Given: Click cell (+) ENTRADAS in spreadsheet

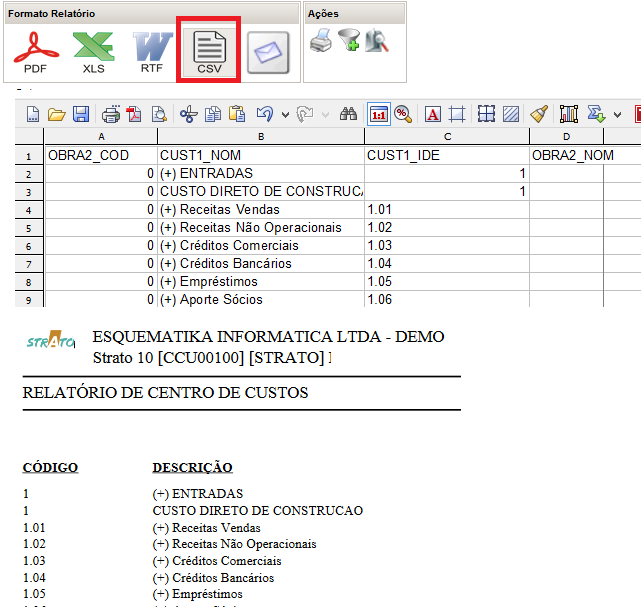Looking at the screenshot, I should 261,173.
